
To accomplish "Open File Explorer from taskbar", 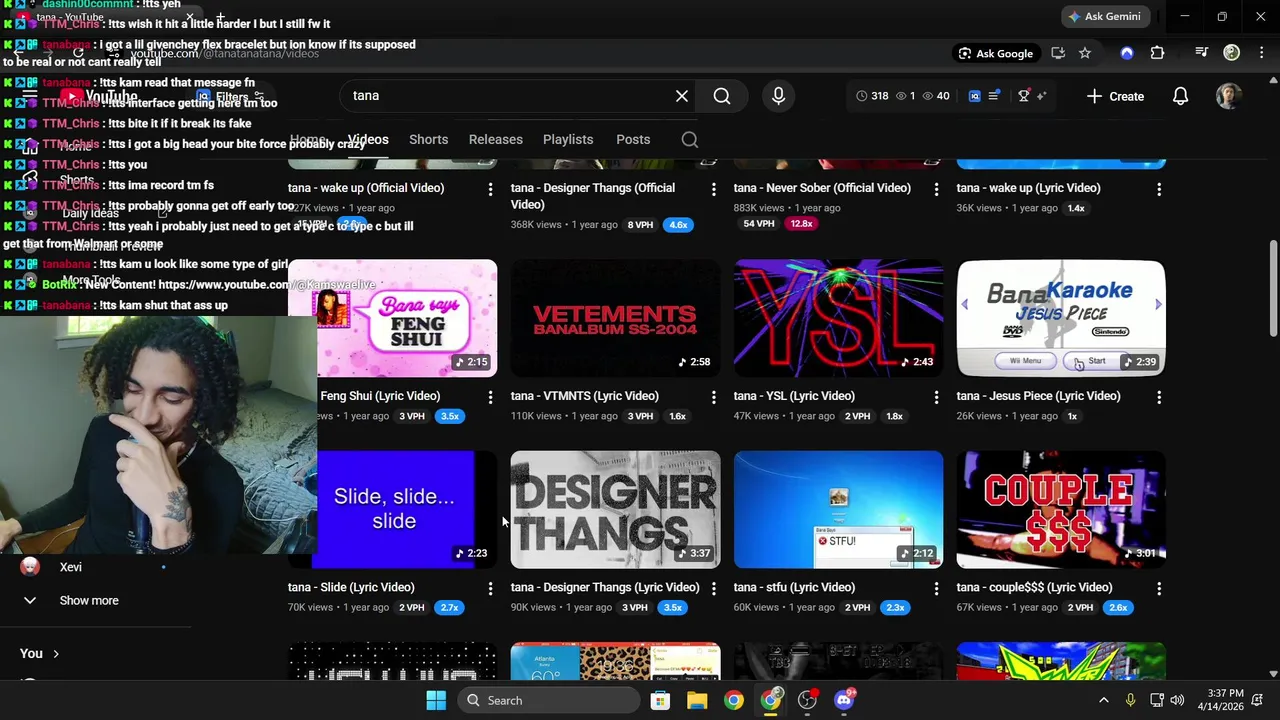I will (x=697, y=700).
